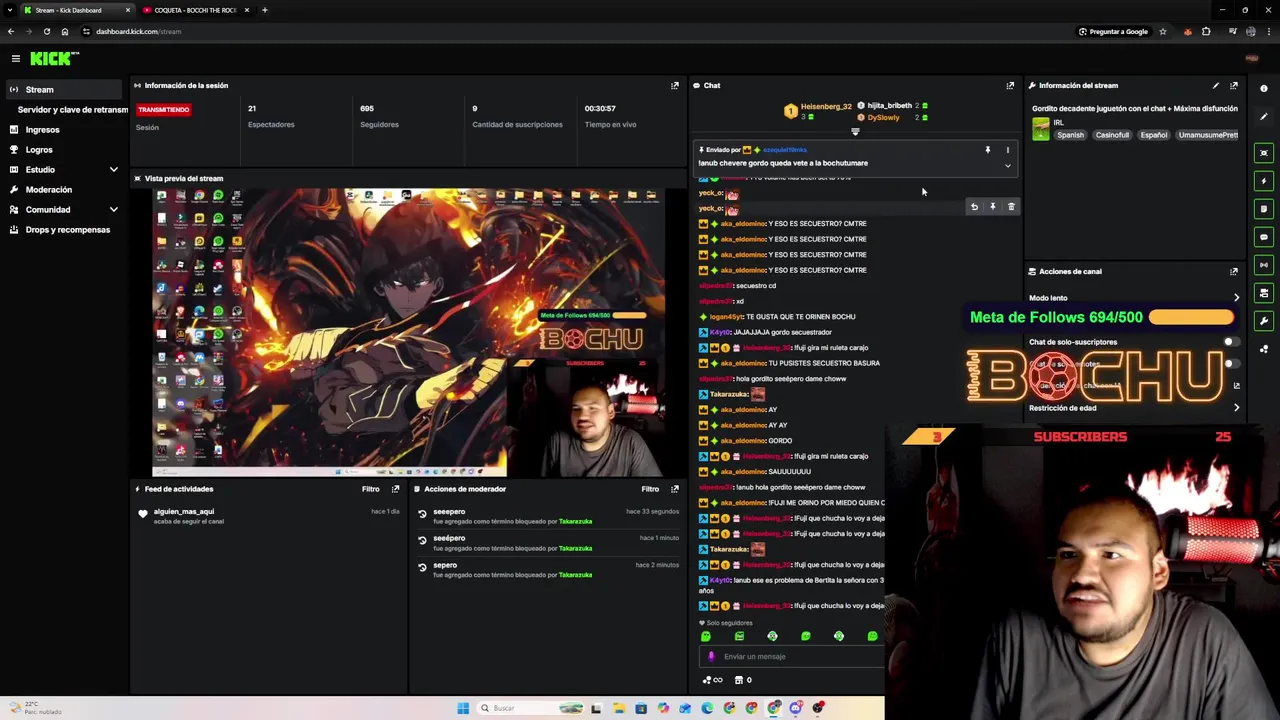This screenshot has height=720, width=1280.
Task: Edit the stream info with the pencil icon
Action: pyautogui.click(x=1215, y=86)
